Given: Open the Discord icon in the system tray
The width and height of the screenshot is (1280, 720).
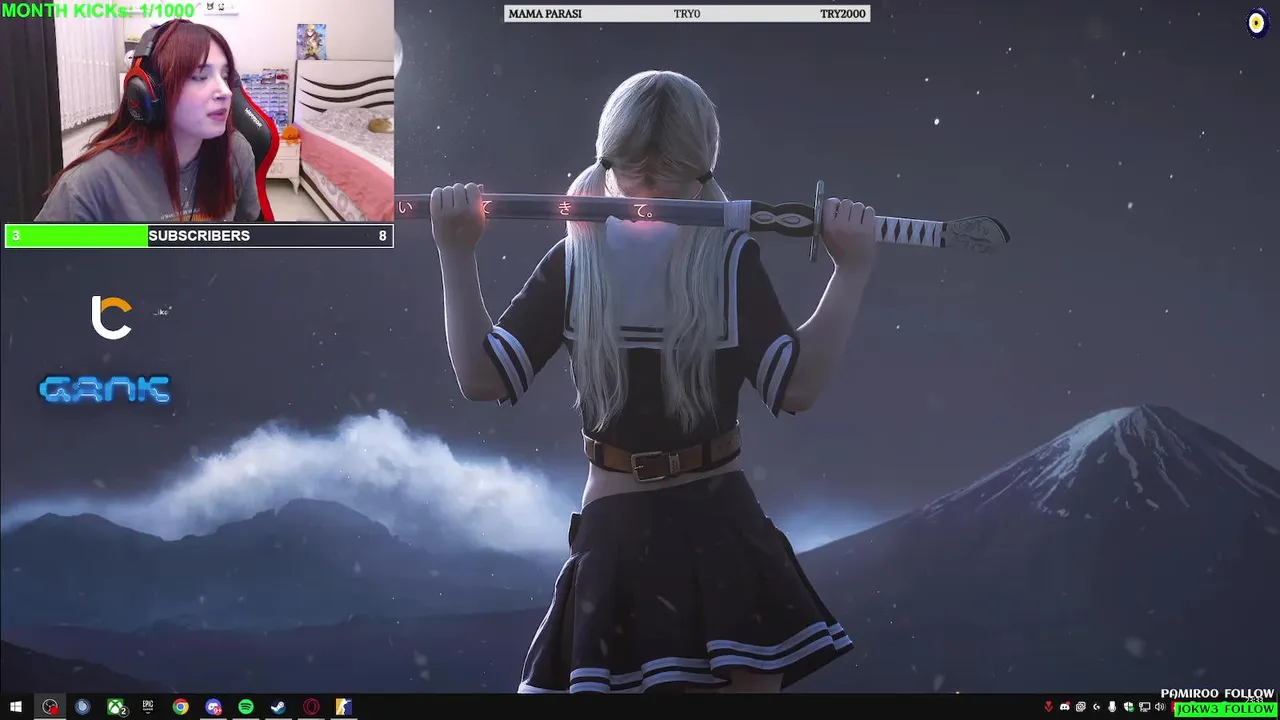Looking at the screenshot, I should pyautogui.click(x=1064, y=707).
